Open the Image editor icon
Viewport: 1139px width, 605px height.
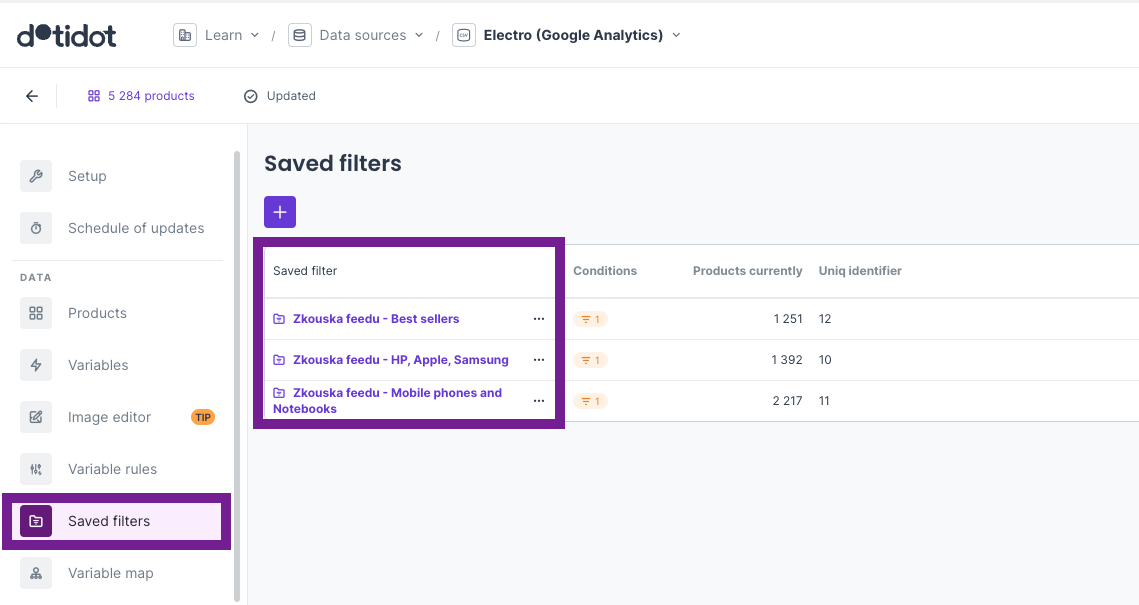(36, 417)
